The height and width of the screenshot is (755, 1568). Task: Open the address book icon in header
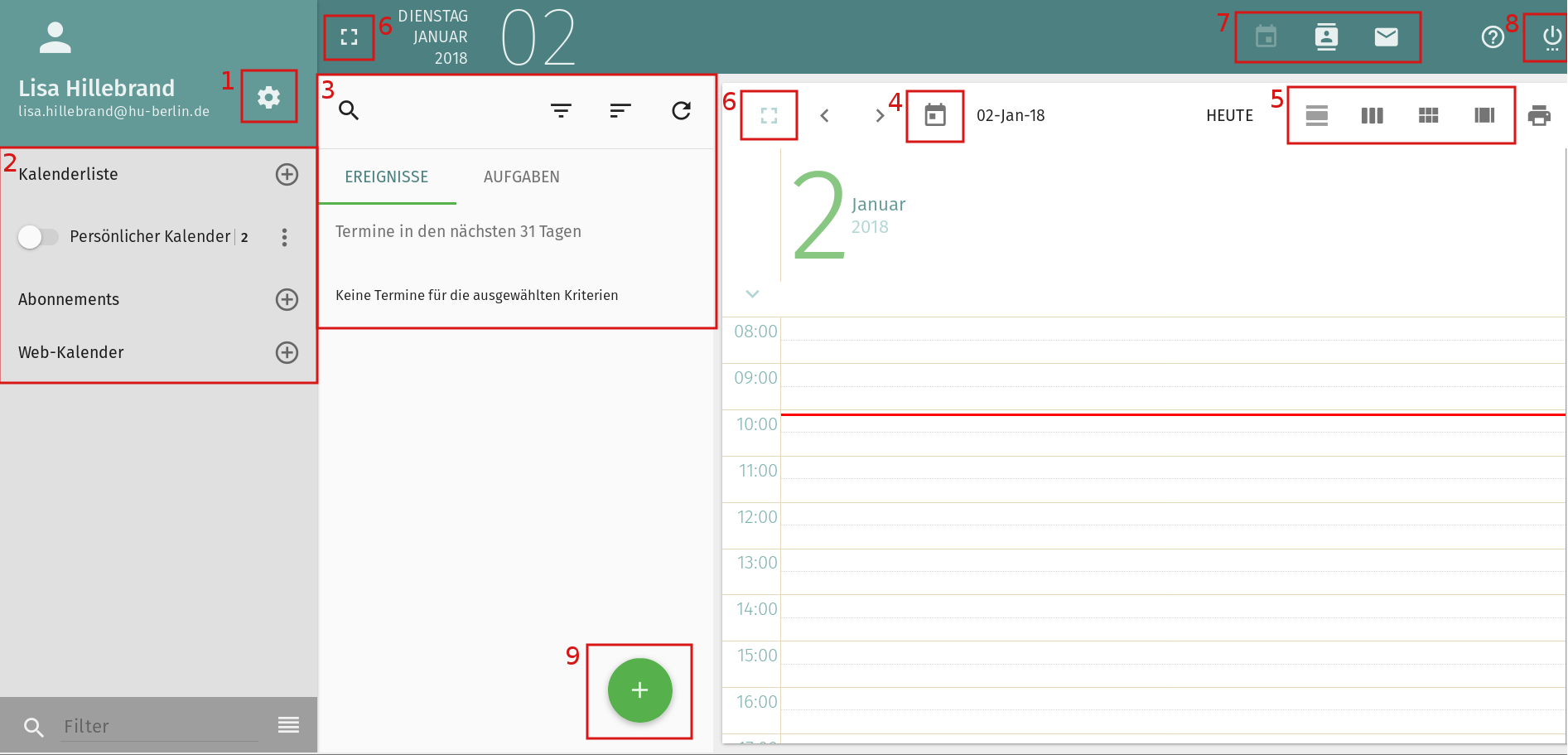pos(1326,37)
